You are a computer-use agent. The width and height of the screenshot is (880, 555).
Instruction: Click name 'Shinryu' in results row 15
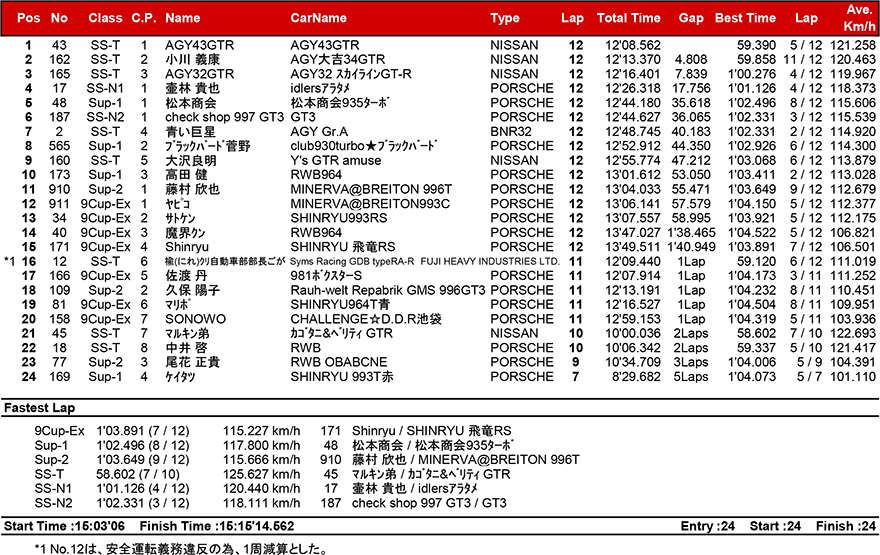[187, 247]
